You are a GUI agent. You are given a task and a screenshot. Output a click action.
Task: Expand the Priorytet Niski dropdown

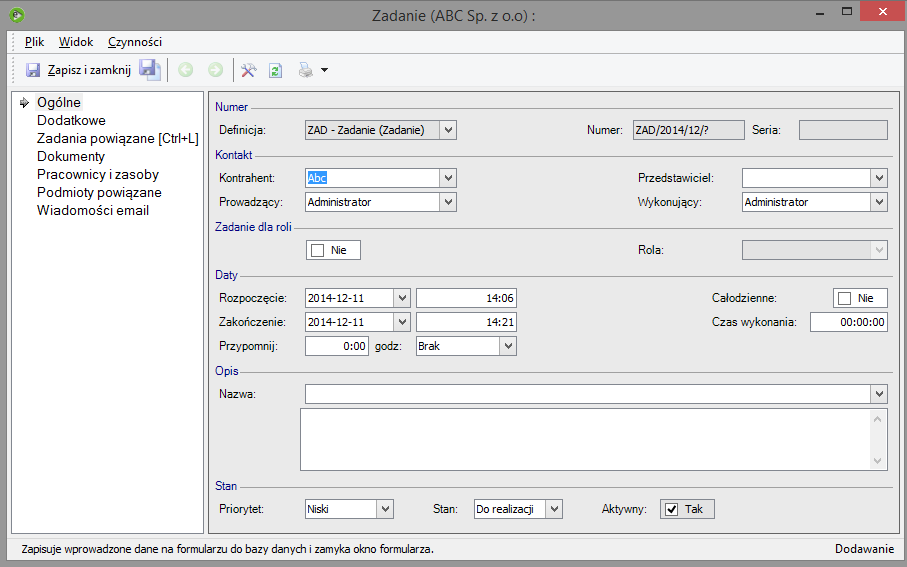(x=385, y=509)
